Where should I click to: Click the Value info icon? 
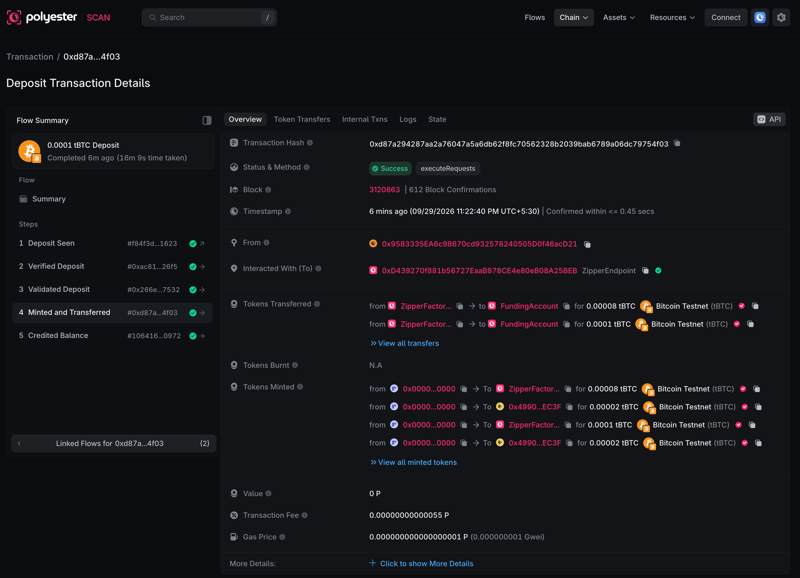pyautogui.click(x=268, y=493)
